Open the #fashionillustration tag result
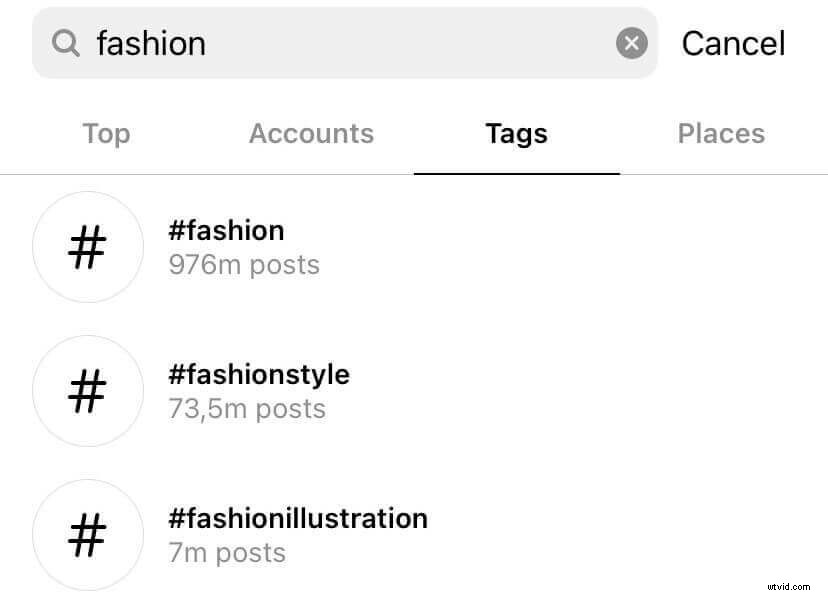This screenshot has height=596, width=828. click(x=298, y=519)
